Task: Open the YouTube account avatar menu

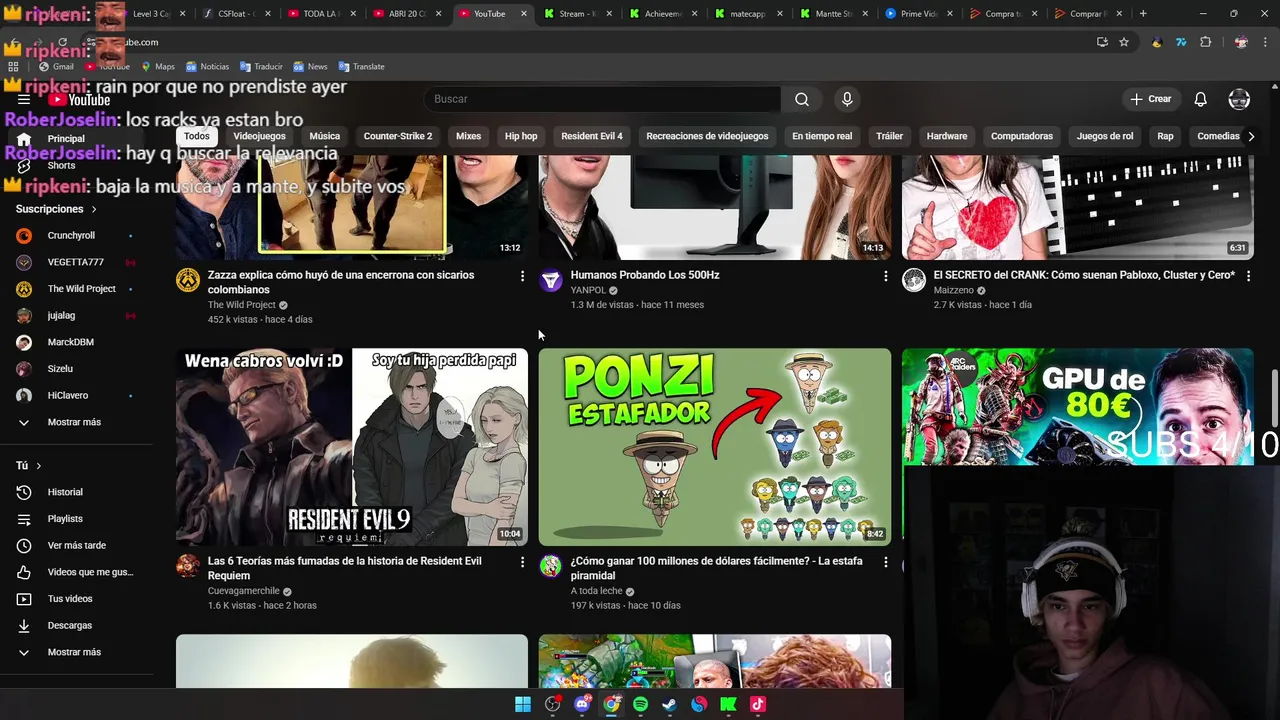Action: click(x=1239, y=99)
